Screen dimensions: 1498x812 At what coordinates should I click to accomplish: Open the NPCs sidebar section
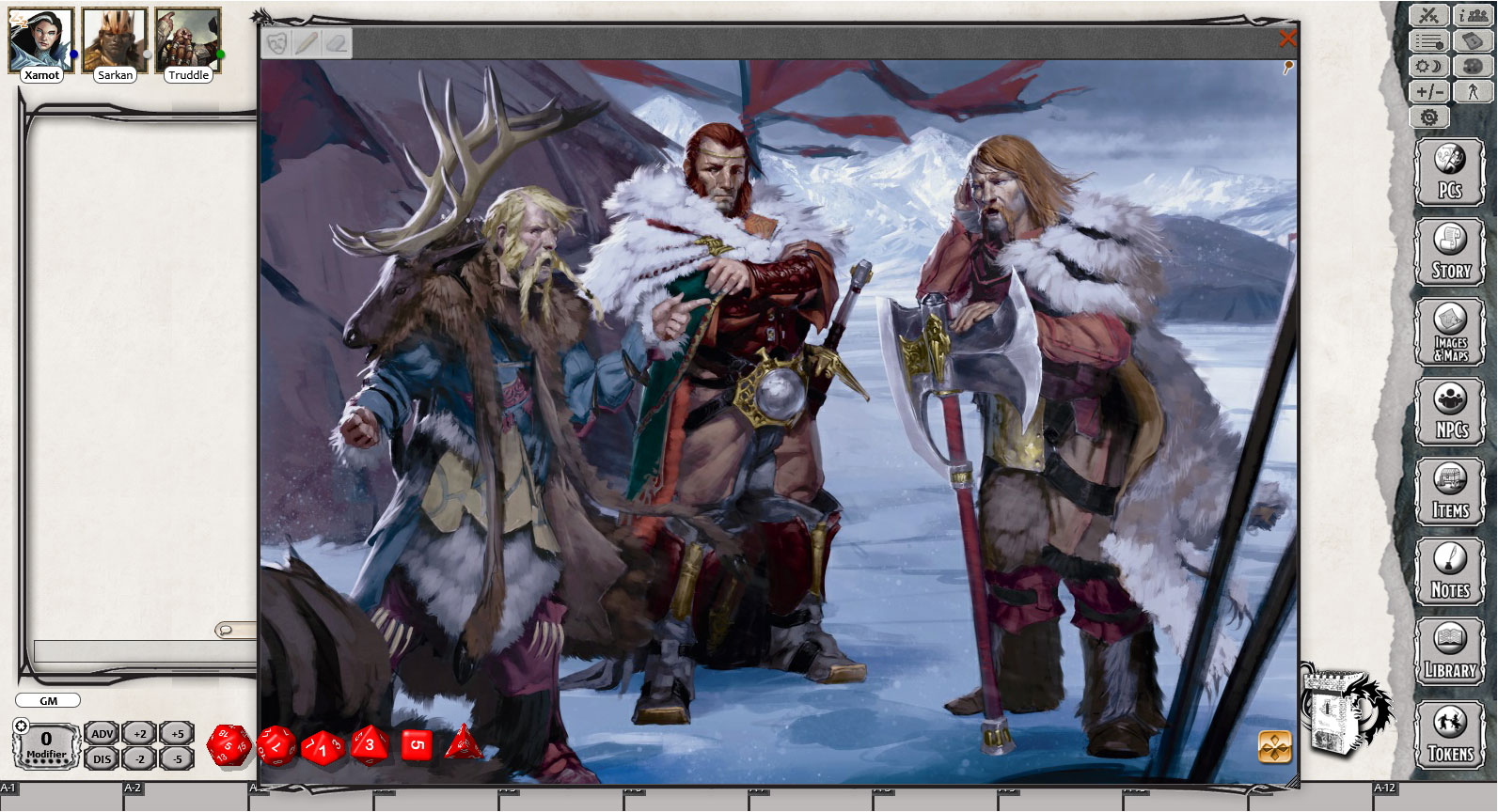tap(1450, 411)
